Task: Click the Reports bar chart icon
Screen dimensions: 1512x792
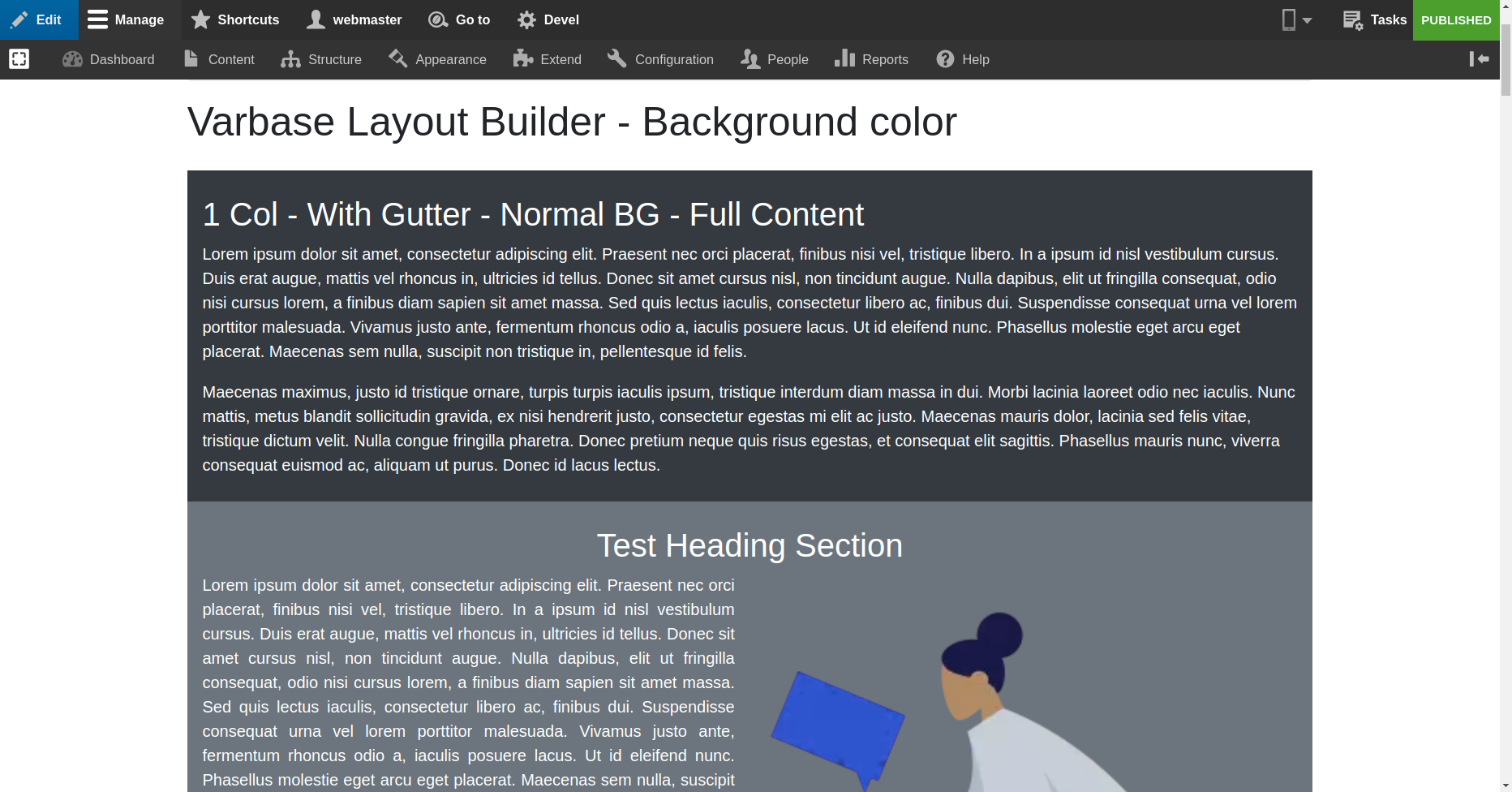Action: (845, 58)
